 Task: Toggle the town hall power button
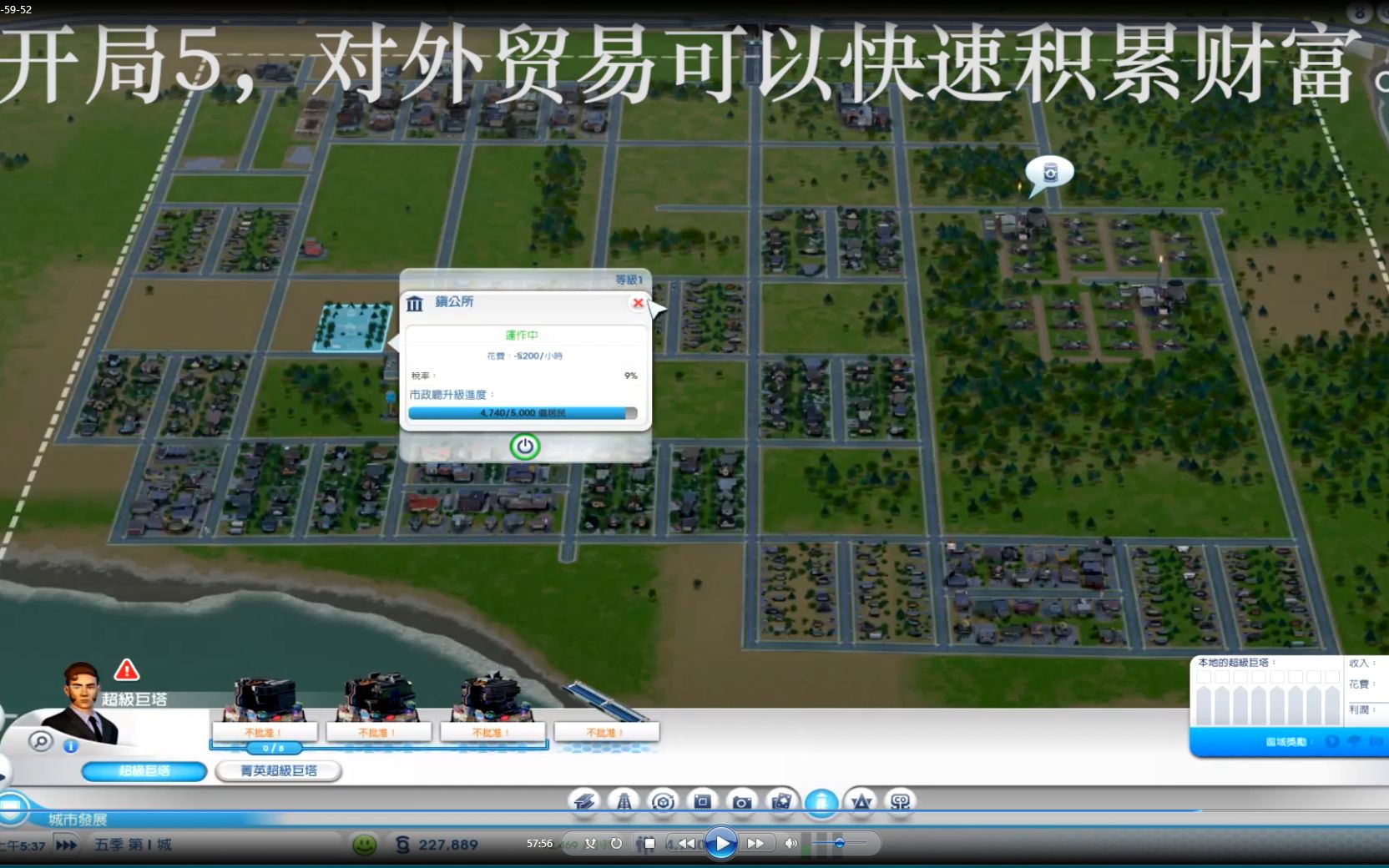tap(525, 447)
